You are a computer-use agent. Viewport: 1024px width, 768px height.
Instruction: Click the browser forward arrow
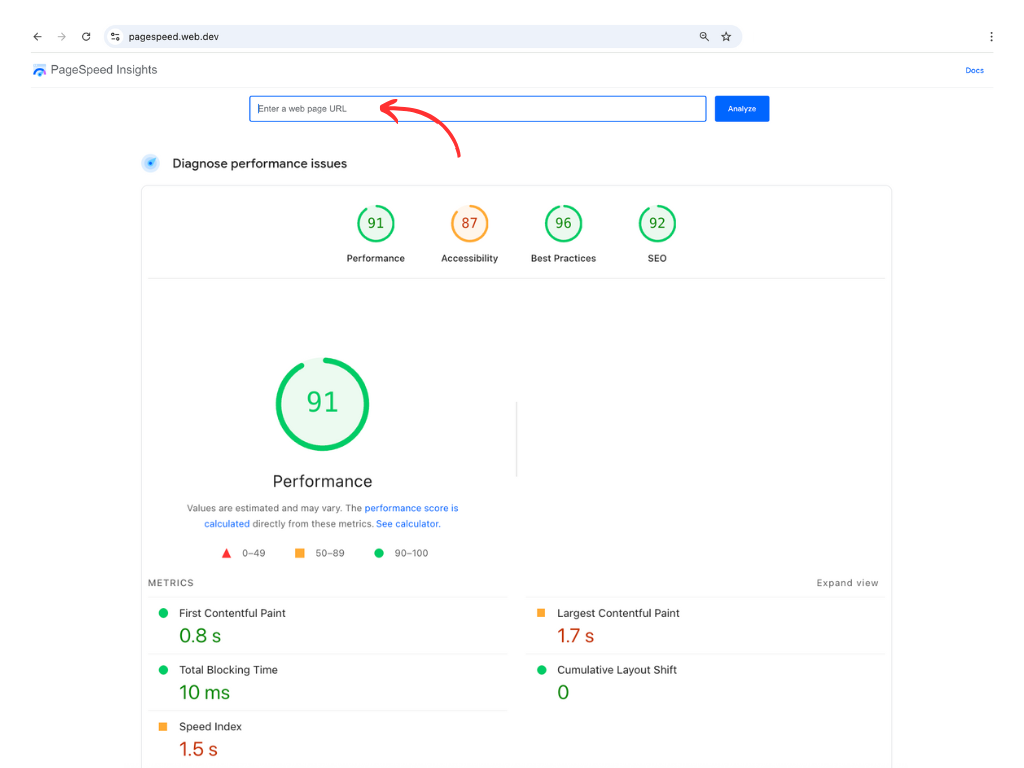(61, 37)
